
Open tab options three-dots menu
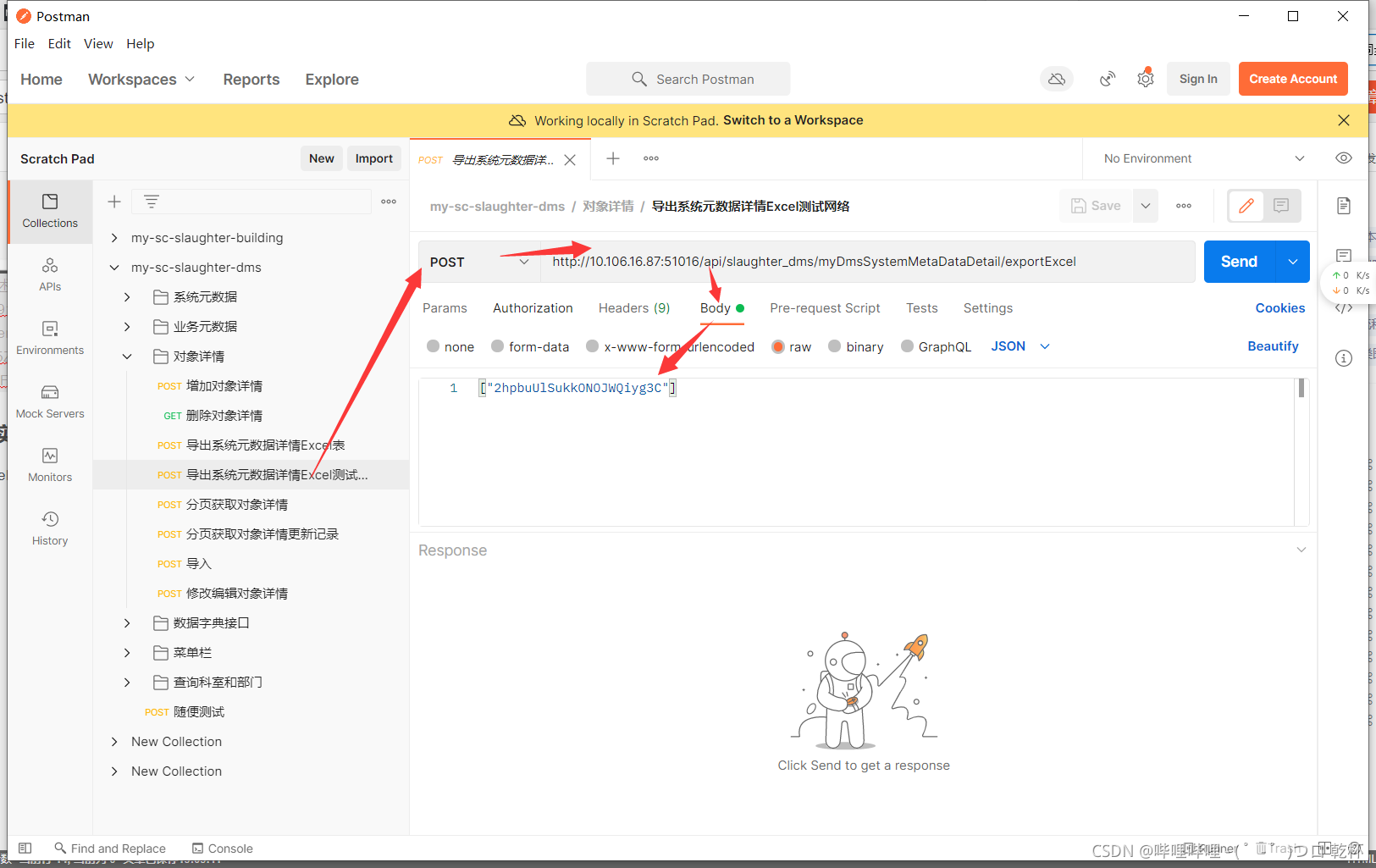coord(651,158)
